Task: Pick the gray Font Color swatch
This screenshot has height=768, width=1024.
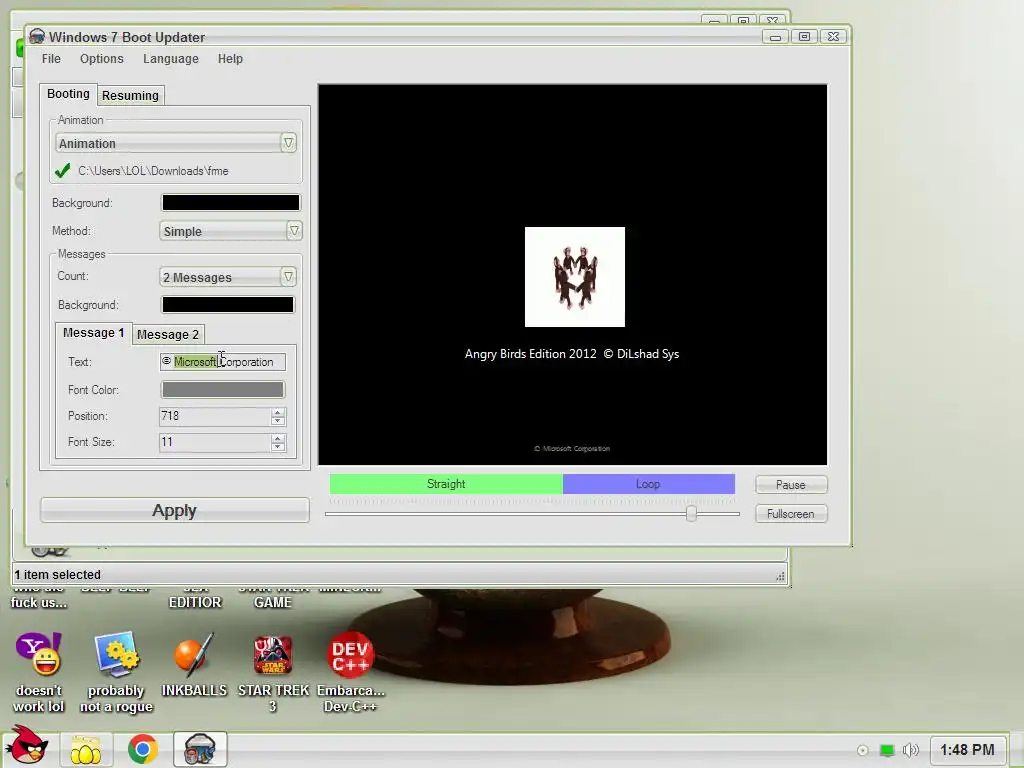Action: 223,390
